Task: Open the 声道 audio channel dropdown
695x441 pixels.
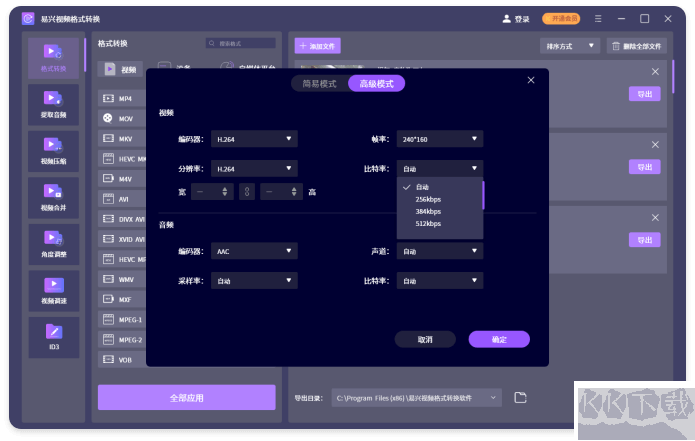Action: pyautogui.click(x=439, y=252)
